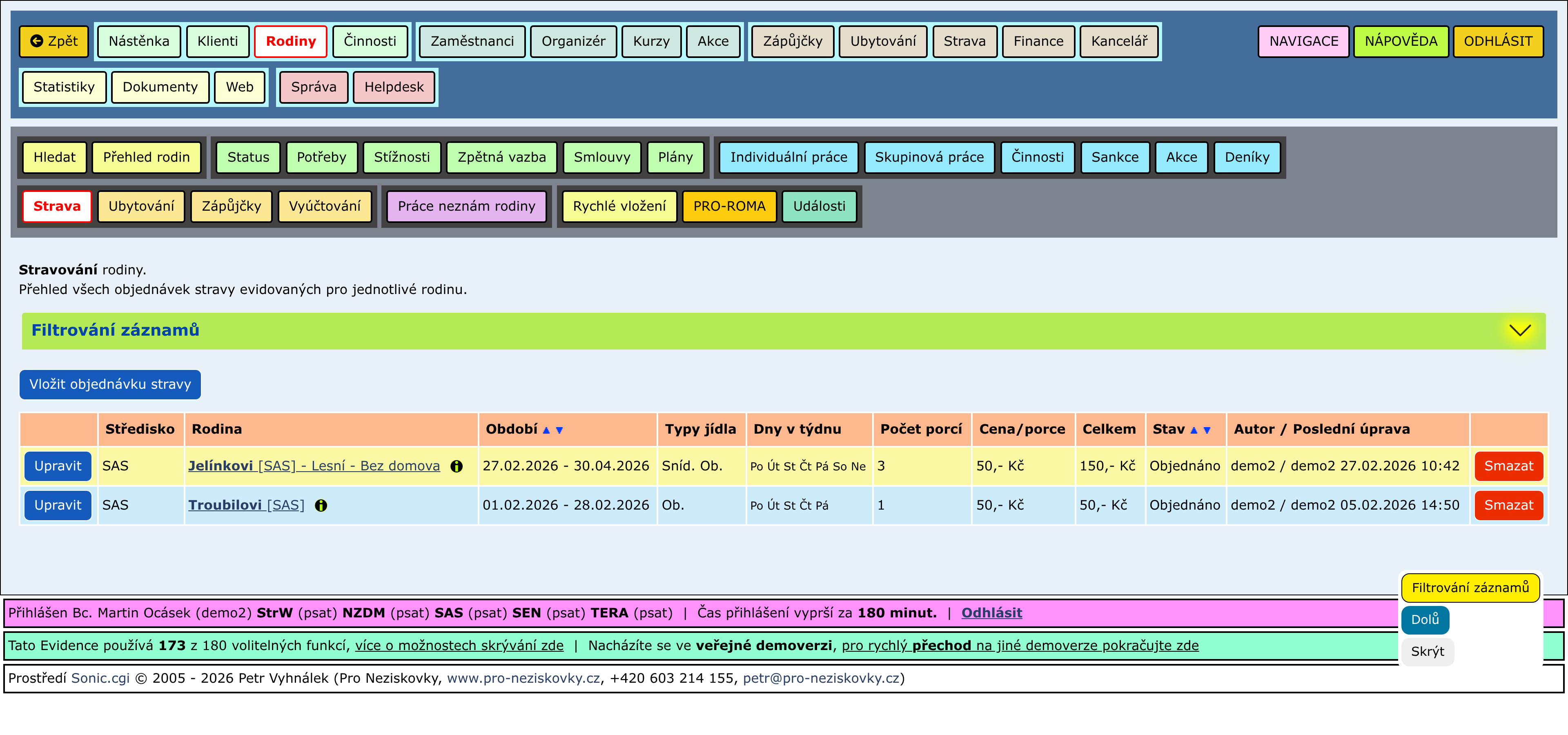Open NÁPOVĚDA help button
This screenshot has height=735, width=1568.
coord(1401,41)
